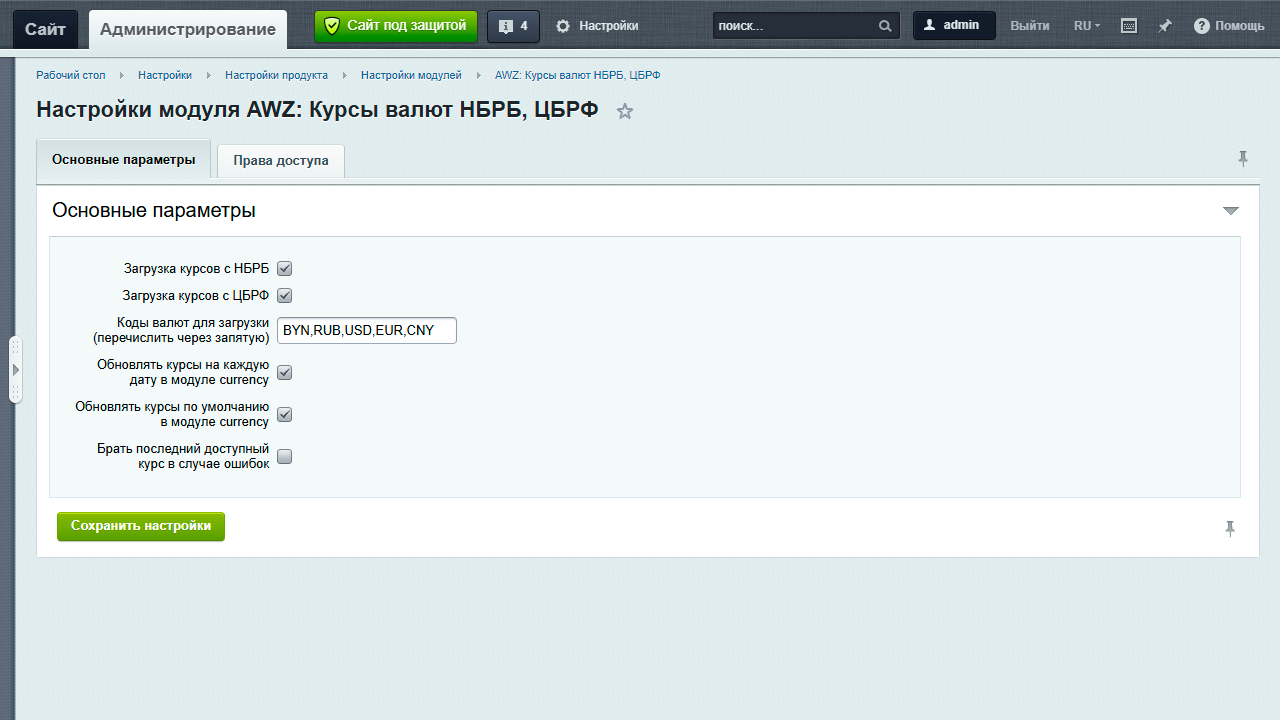The image size is (1280, 720).
Task: Expand the left sidebar menu handle
Action: [x=15, y=370]
